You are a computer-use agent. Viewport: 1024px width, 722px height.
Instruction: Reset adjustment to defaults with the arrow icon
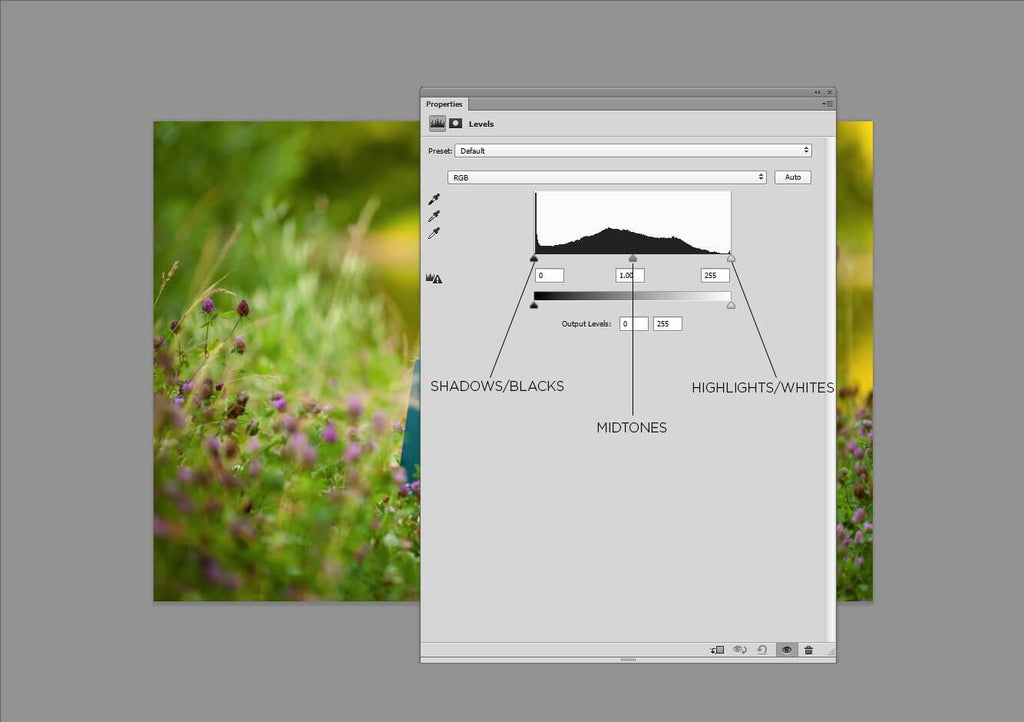coord(762,650)
